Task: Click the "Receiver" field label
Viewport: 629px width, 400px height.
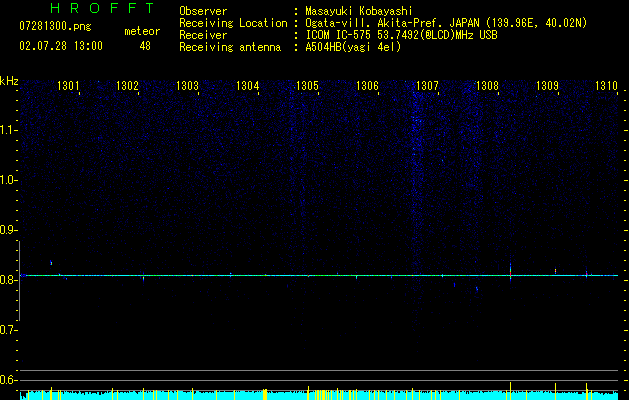Action: point(203,35)
